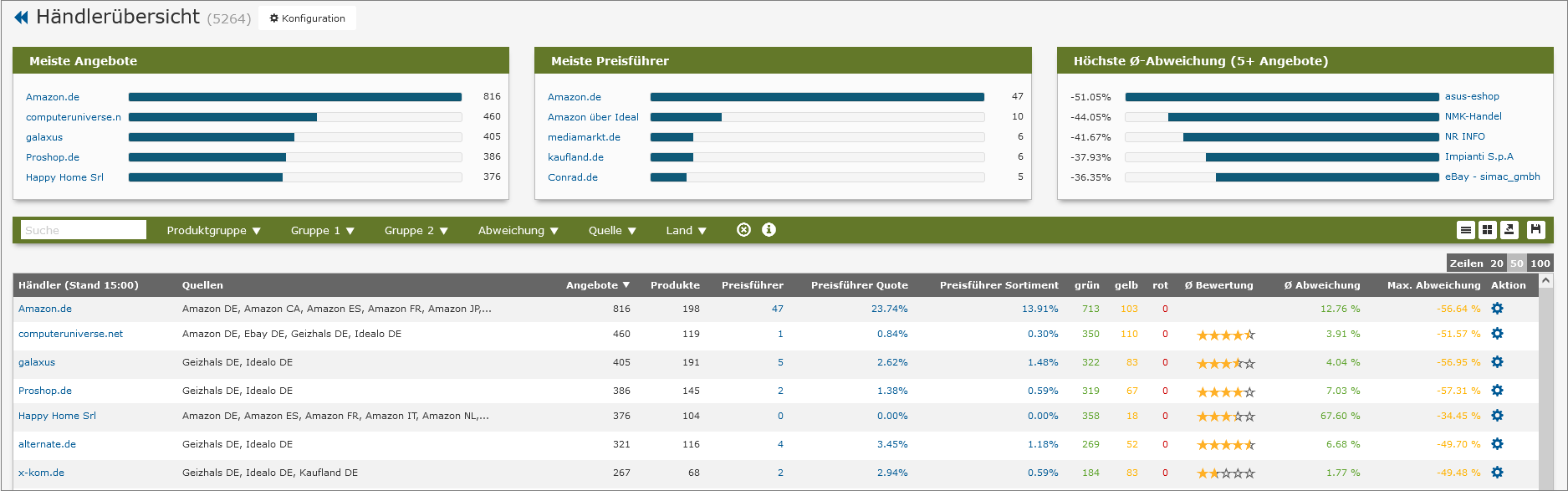Open action gear for computeruniverse.net row
This screenshot has width=1568, height=491.
[1497, 334]
